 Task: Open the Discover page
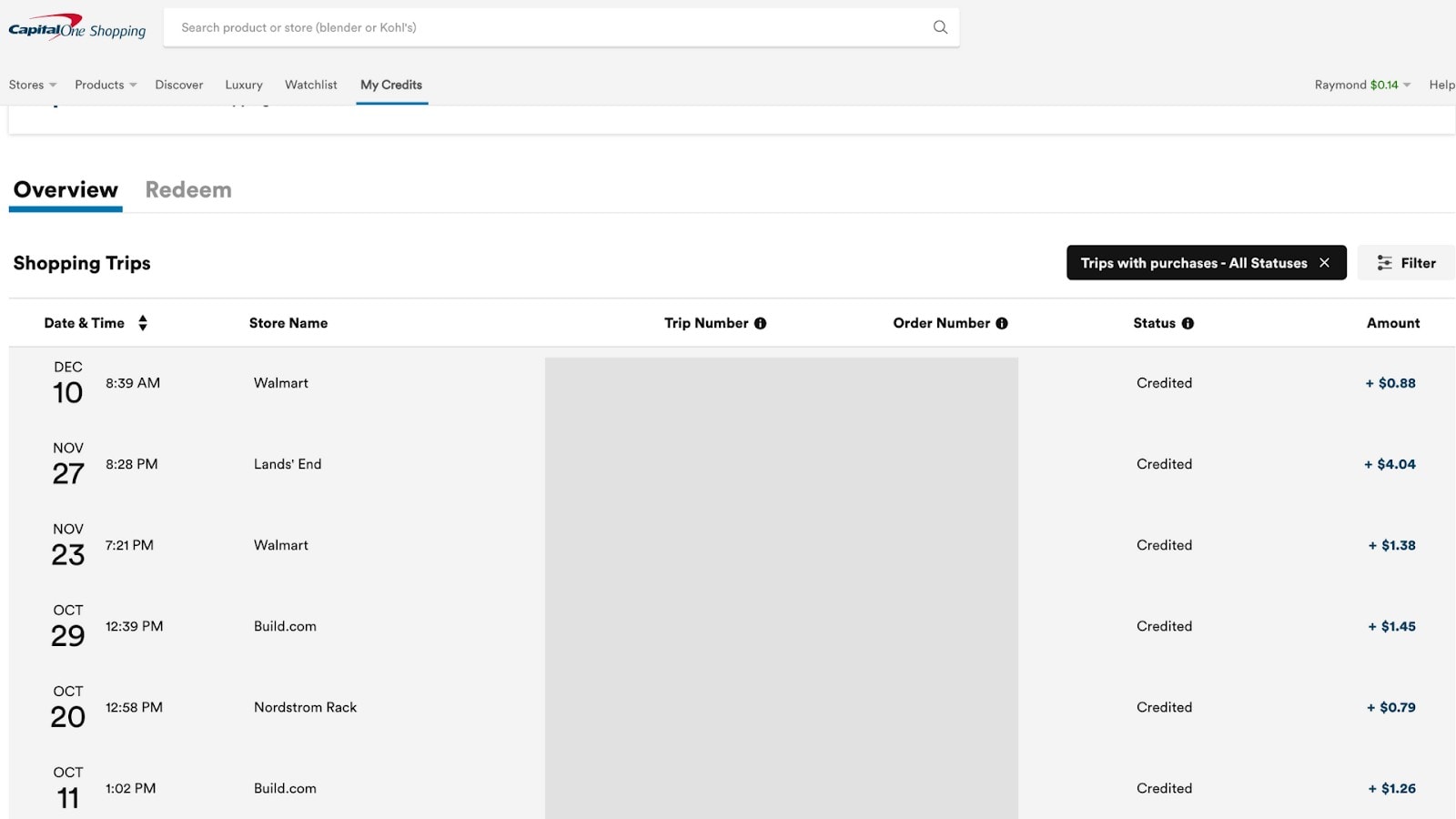(179, 85)
